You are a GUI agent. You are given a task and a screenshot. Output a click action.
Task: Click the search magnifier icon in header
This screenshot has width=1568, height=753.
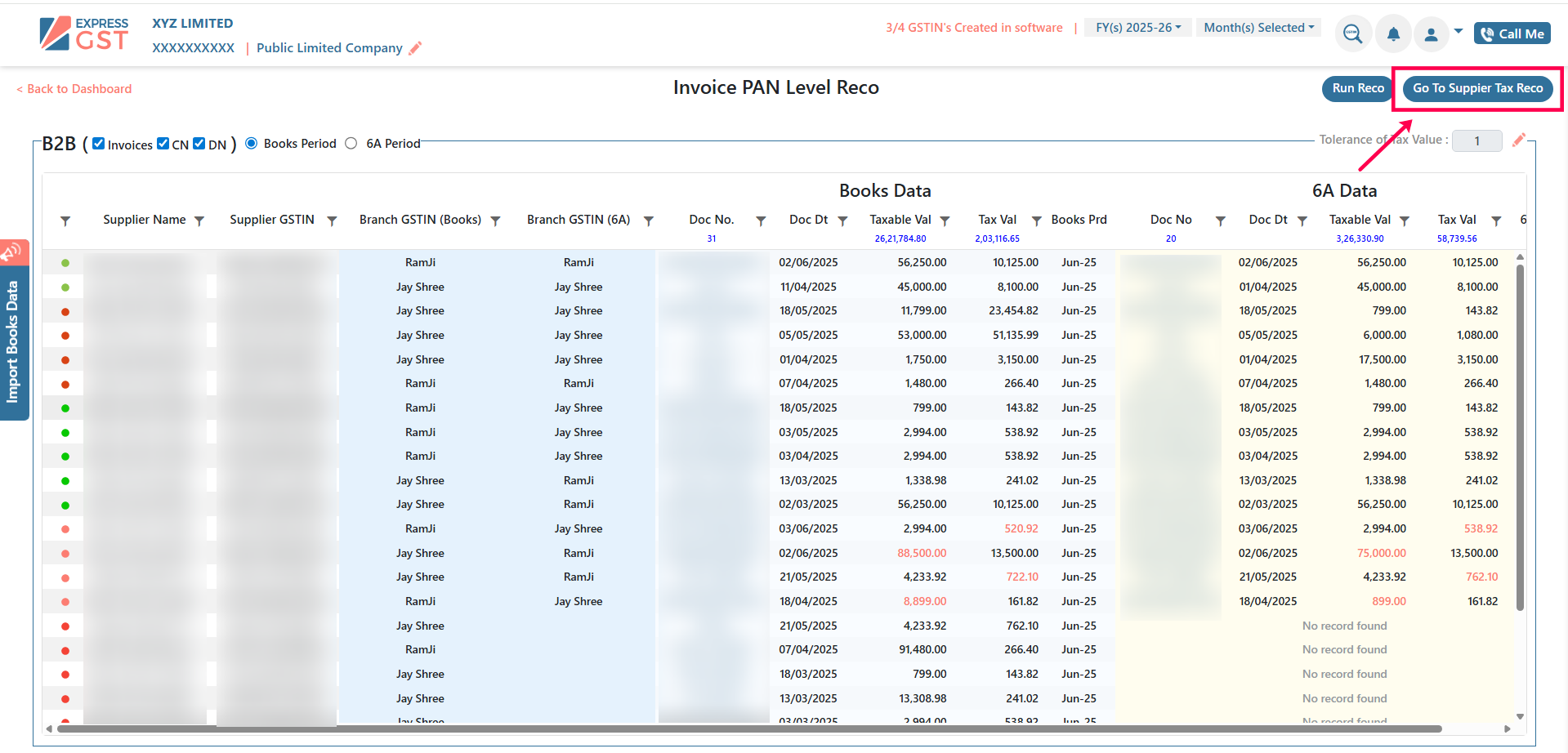pos(1352,34)
